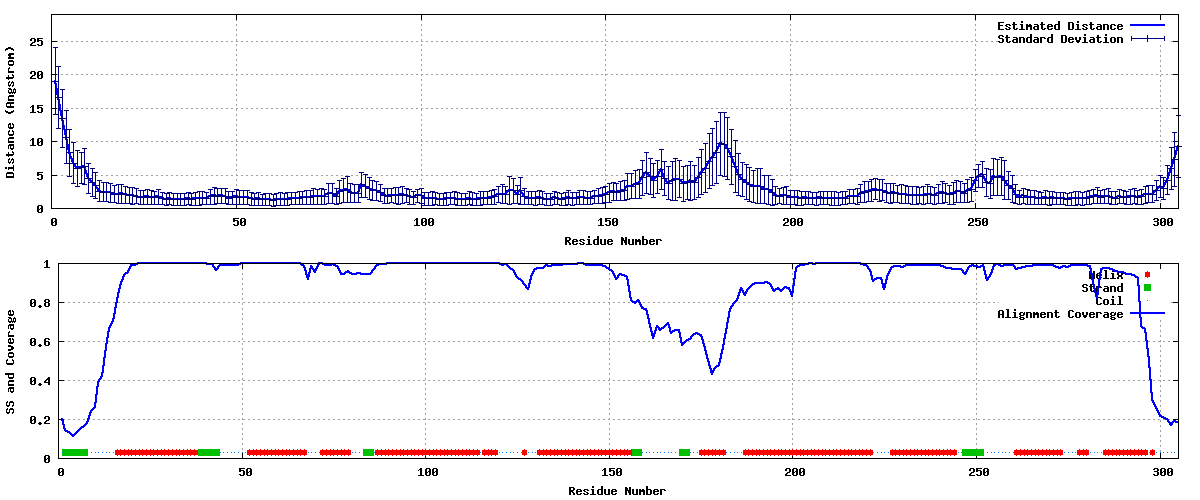Click the green strand segment near residue 40
The height and width of the screenshot is (500, 1200).
point(209,452)
